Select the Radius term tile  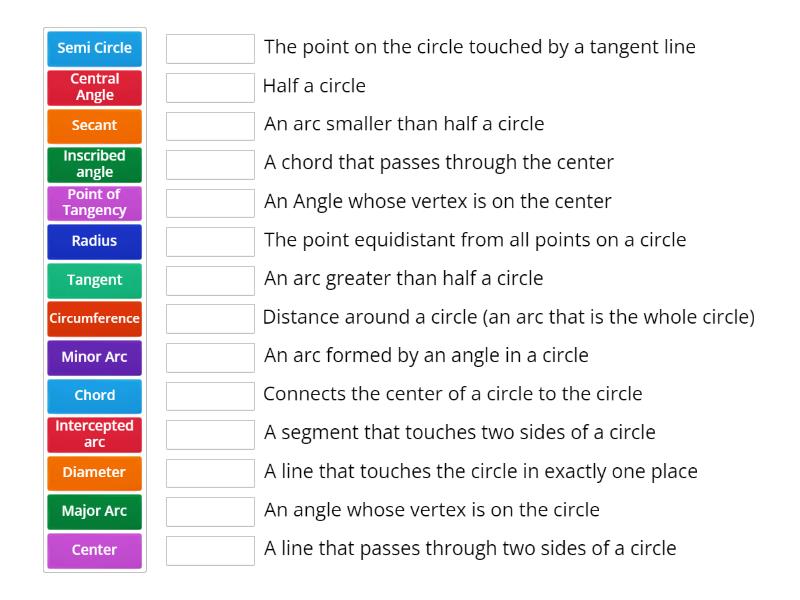94,241
